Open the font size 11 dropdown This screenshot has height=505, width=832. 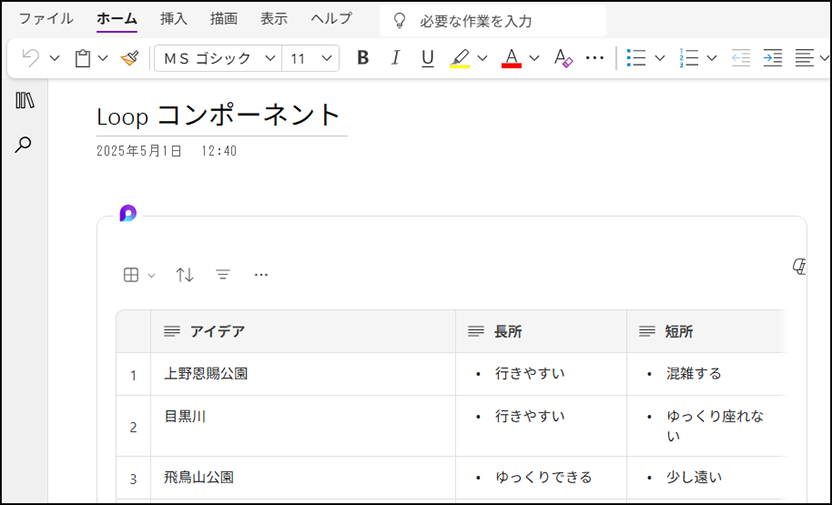[310, 58]
